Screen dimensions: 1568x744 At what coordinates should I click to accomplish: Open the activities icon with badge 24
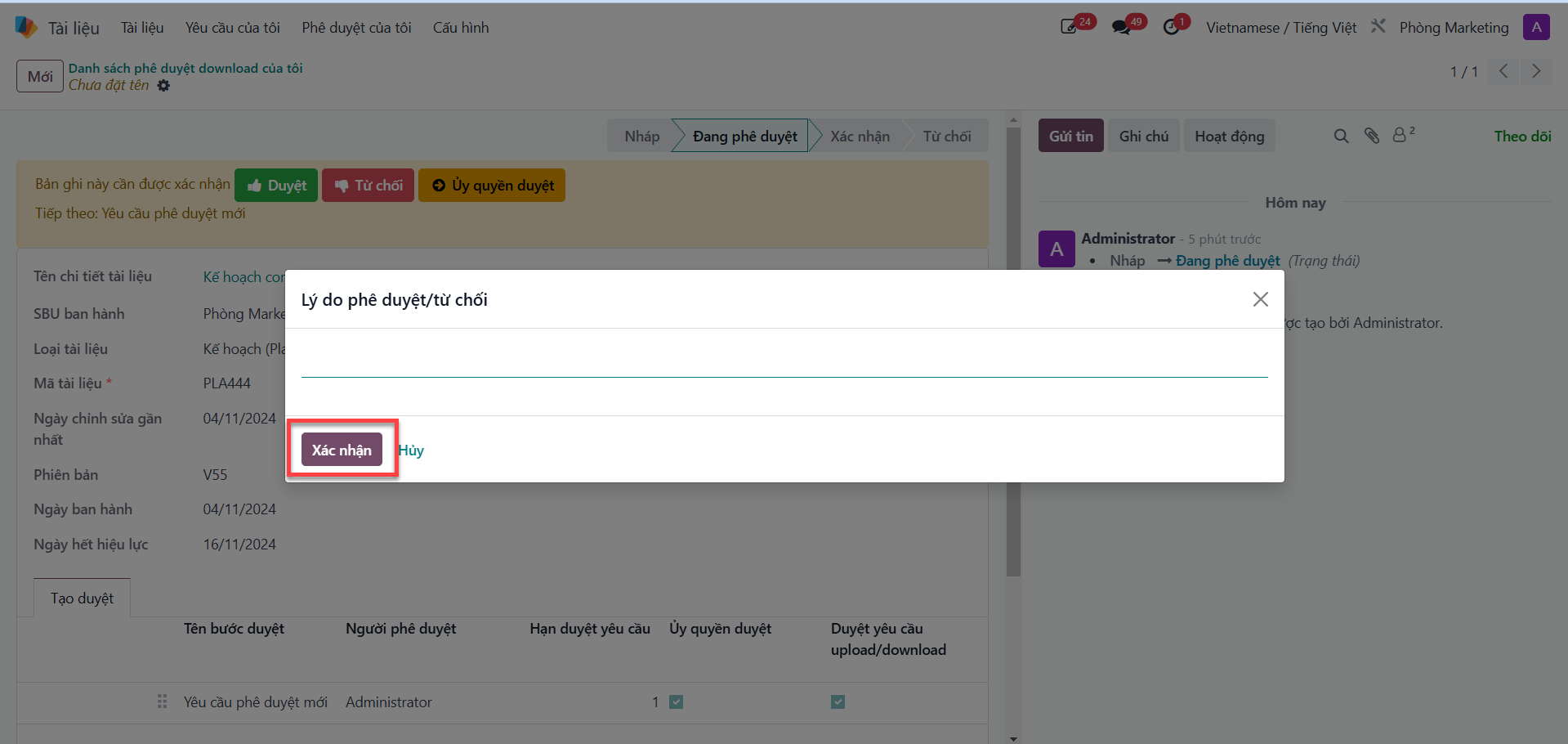click(x=1069, y=27)
